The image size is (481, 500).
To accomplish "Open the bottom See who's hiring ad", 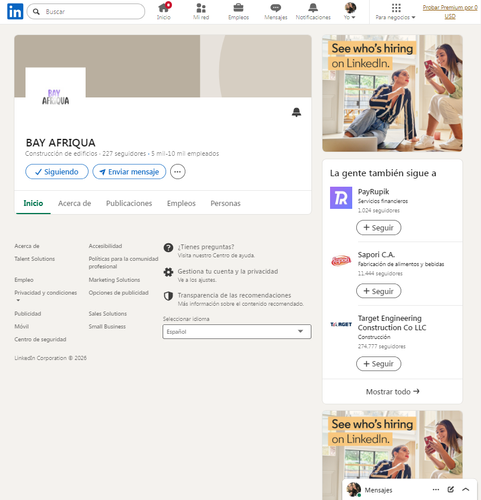I will (392, 455).
